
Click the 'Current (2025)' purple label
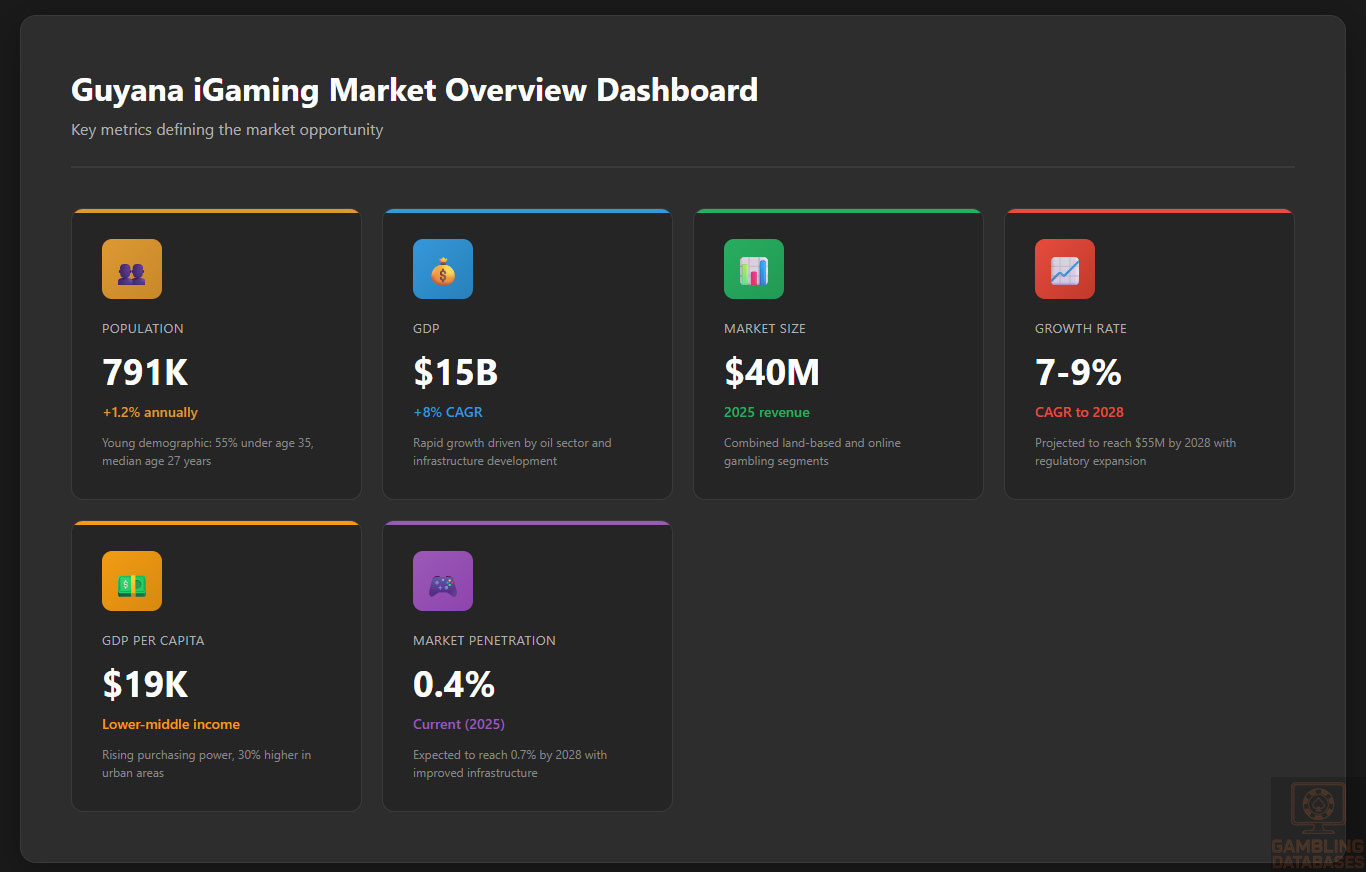(459, 724)
